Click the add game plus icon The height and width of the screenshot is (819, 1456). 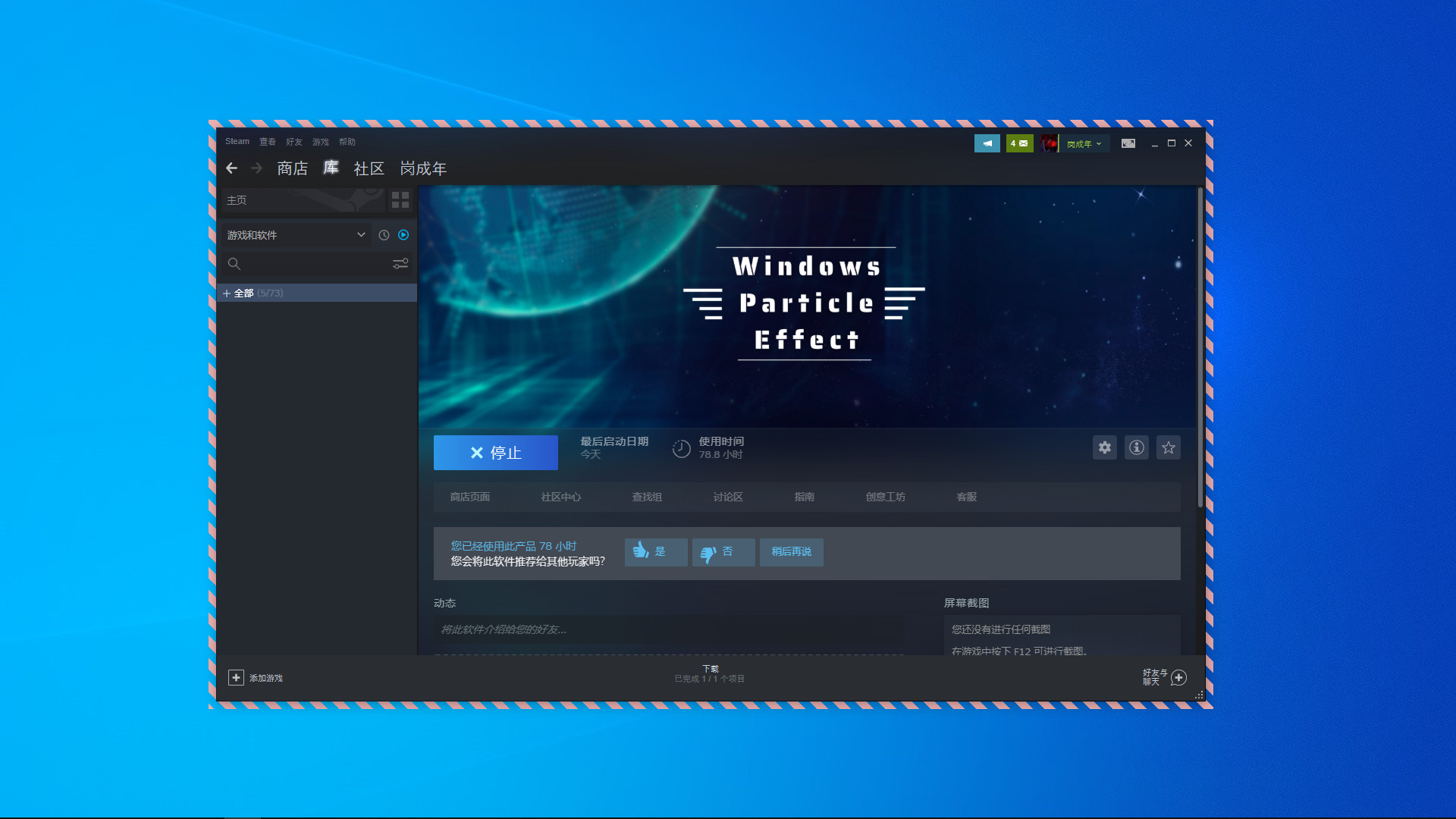click(237, 677)
